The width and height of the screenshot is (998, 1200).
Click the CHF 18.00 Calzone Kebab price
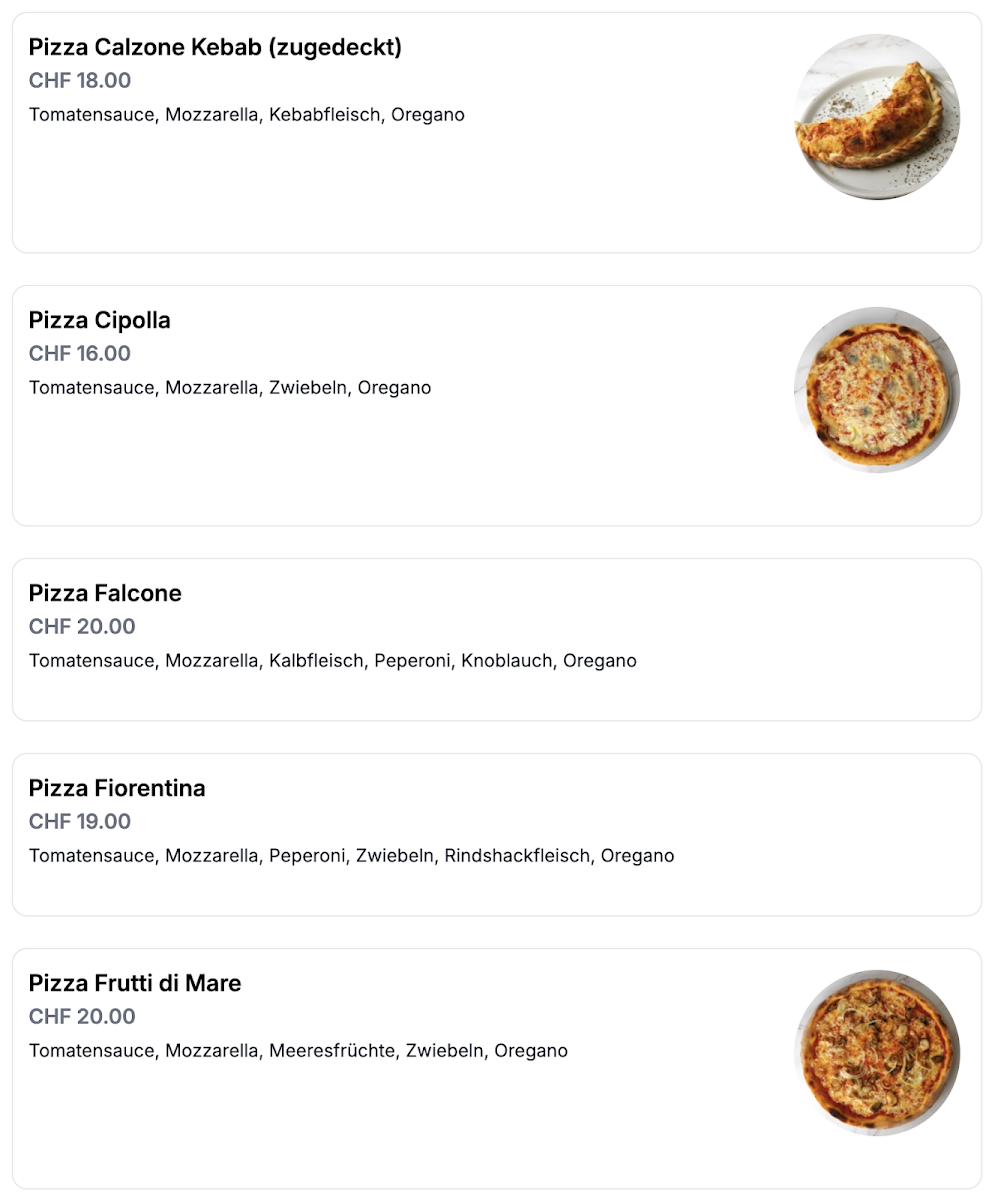coord(80,81)
